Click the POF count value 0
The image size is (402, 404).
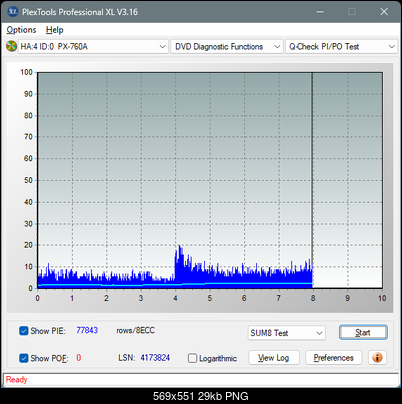tap(79, 358)
